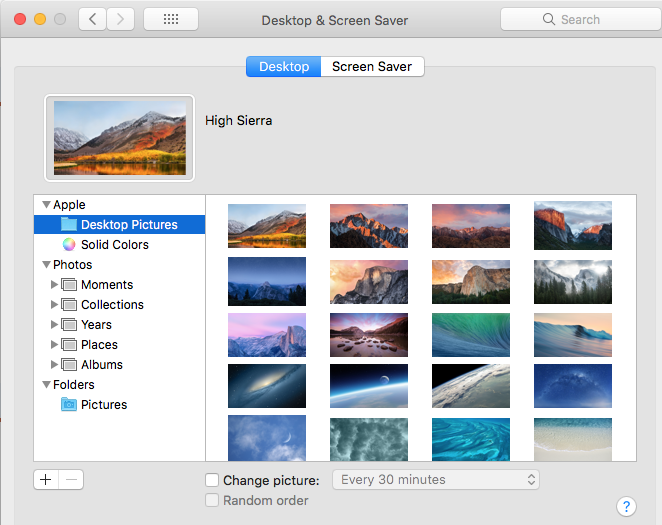Choose the Sierra orange peaks wallpaper thumbnail

tap(369, 226)
